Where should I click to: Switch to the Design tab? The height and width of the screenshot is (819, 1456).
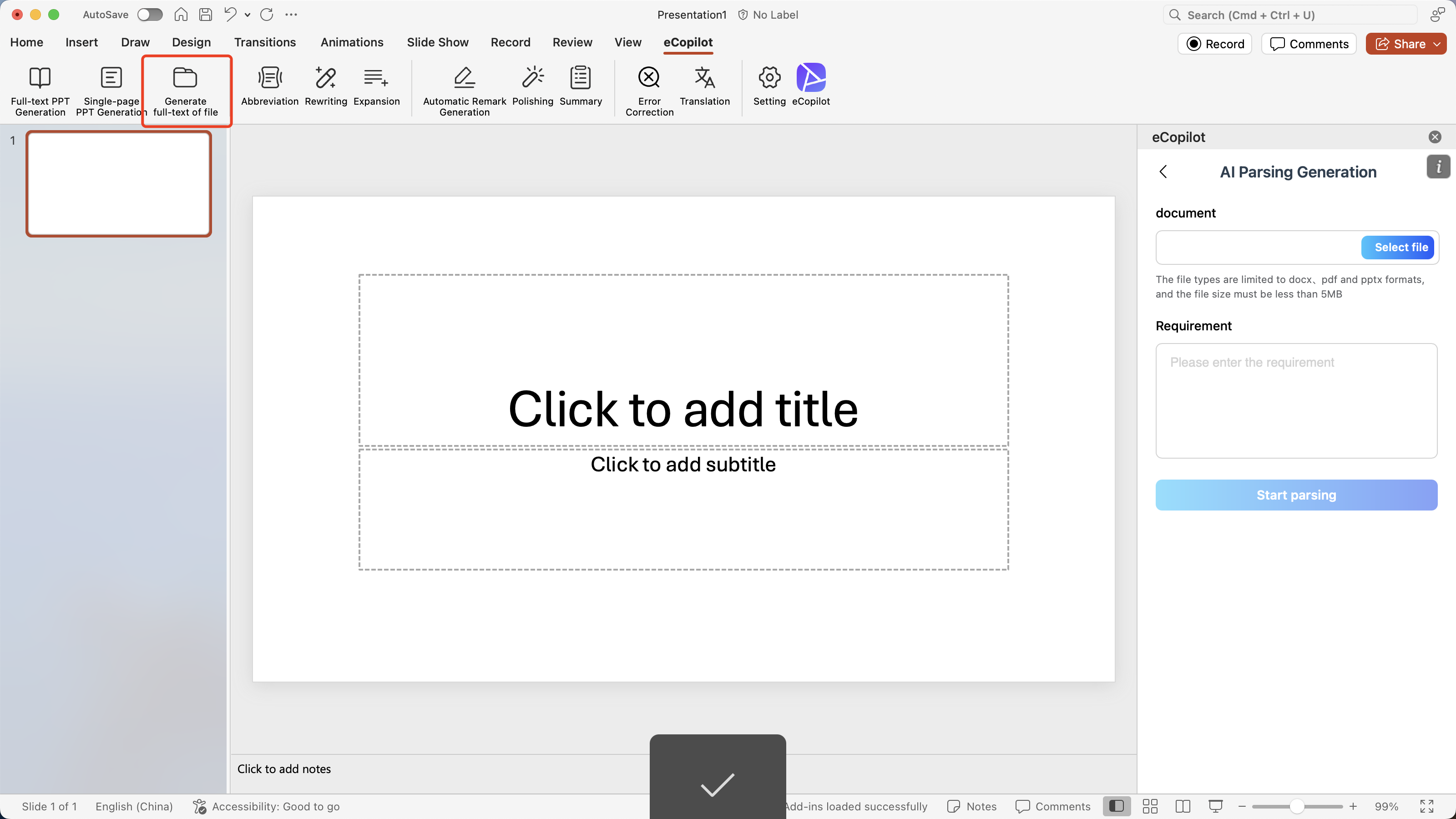[x=191, y=42]
